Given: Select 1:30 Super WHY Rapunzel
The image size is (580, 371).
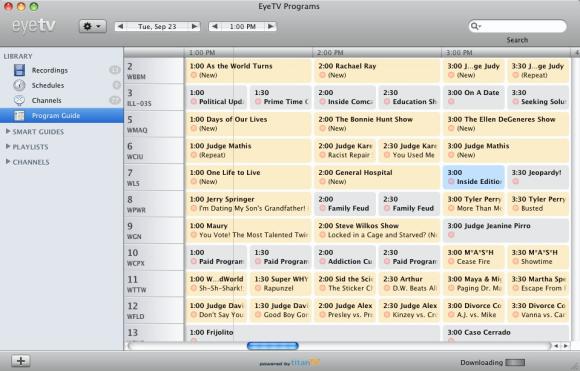Looking at the screenshot, I should click(x=281, y=284).
